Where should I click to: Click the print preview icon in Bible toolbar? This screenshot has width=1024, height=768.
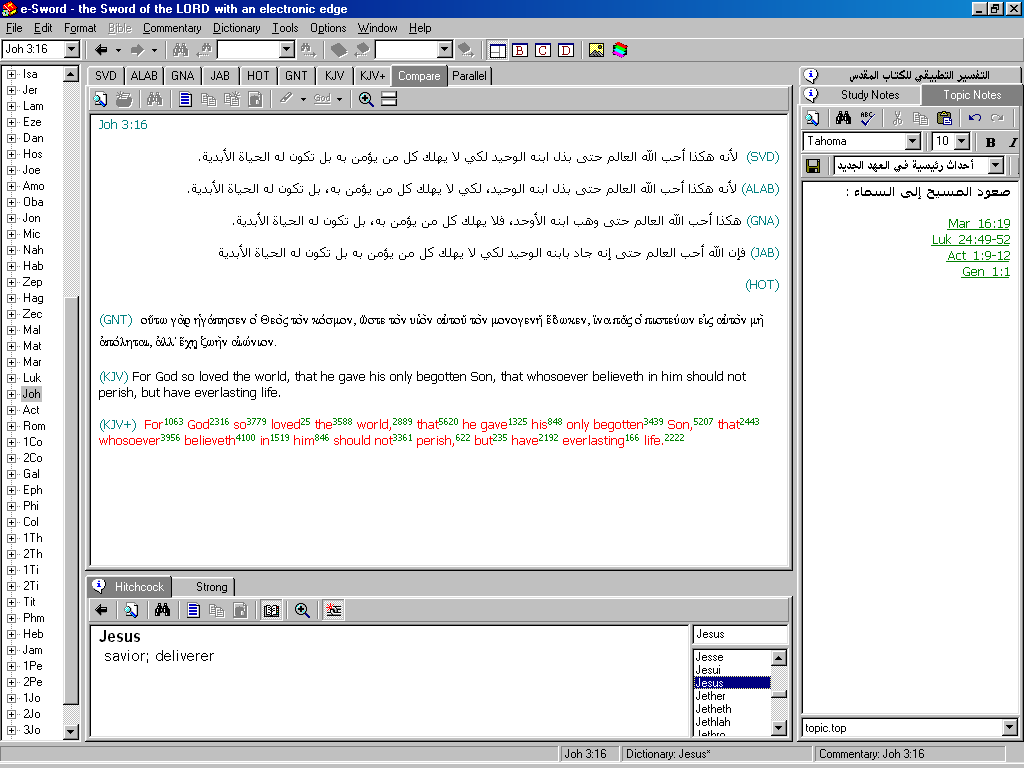[x=101, y=99]
